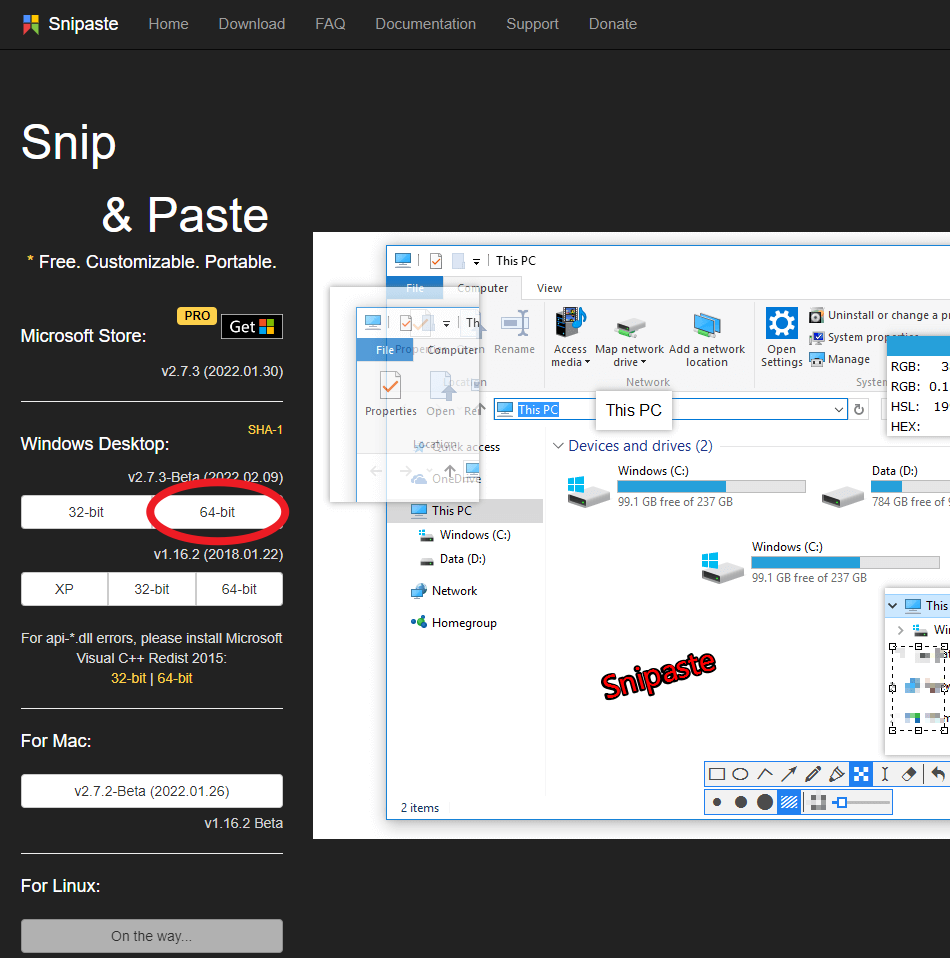Open the SHA-1 link
Viewport: 950px width, 958px height.
click(265, 430)
